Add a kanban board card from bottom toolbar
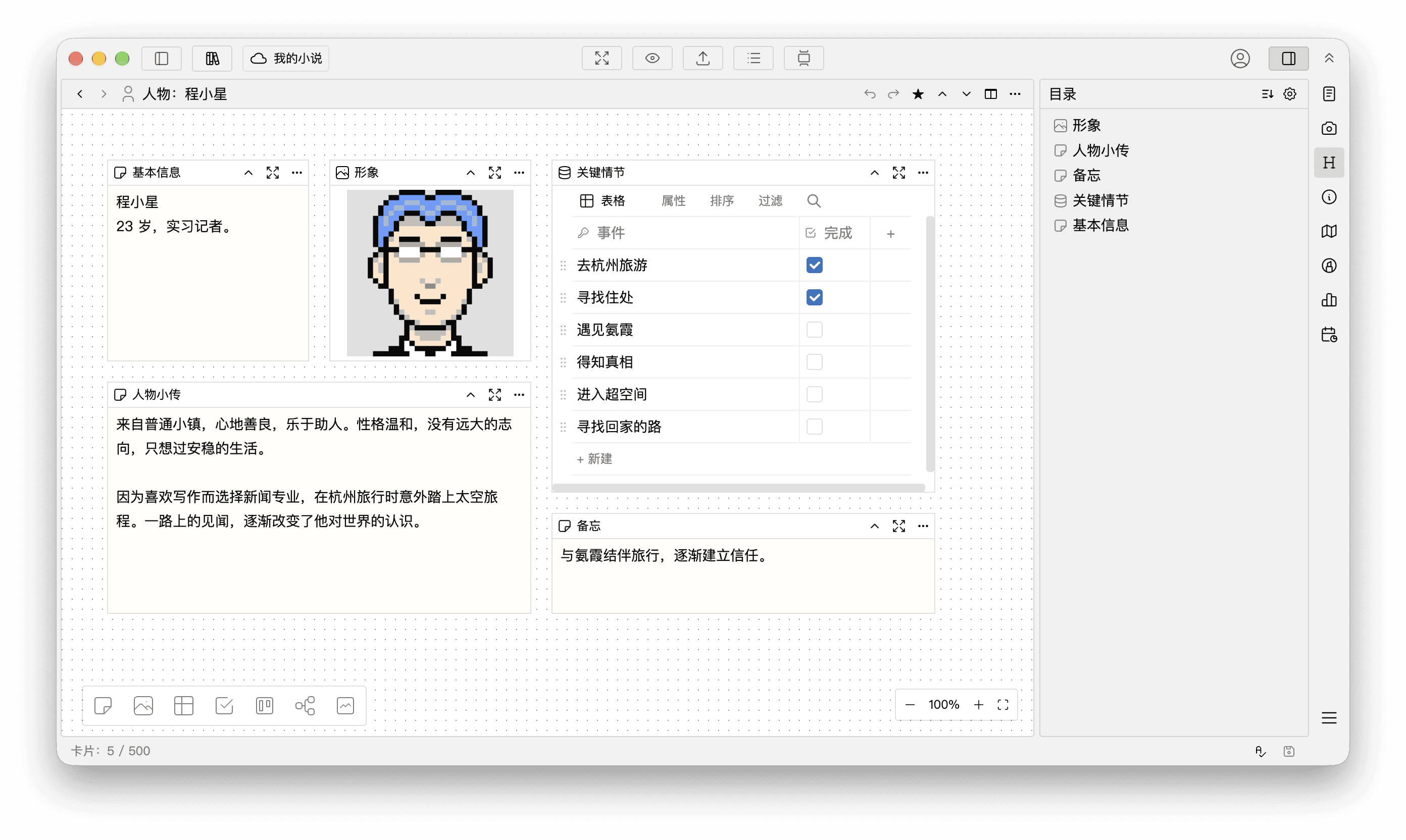The width and height of the screenshot is (1406, 840). click(265, 705)
